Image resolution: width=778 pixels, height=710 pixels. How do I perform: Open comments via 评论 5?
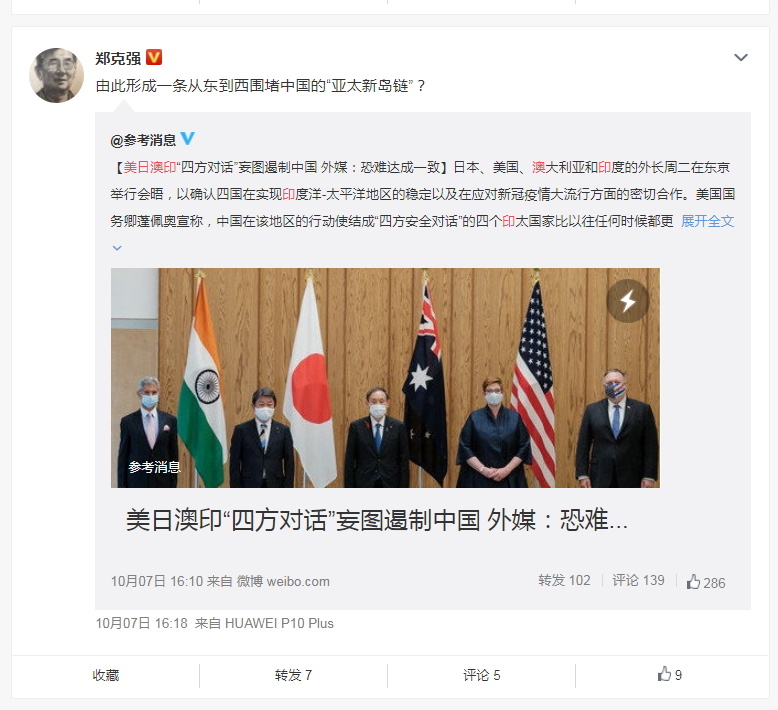coord(481,675)
